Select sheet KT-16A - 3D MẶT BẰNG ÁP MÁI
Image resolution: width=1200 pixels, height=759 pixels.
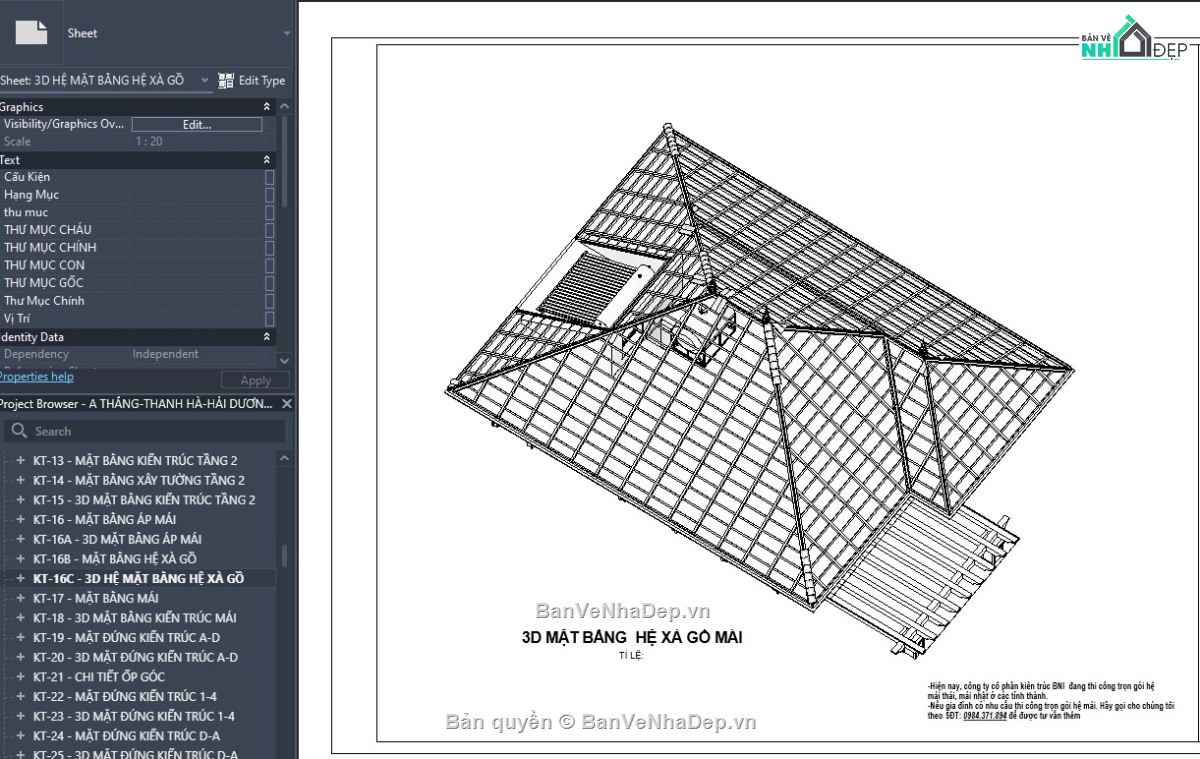pyautogui.click(x=117, y=539)
